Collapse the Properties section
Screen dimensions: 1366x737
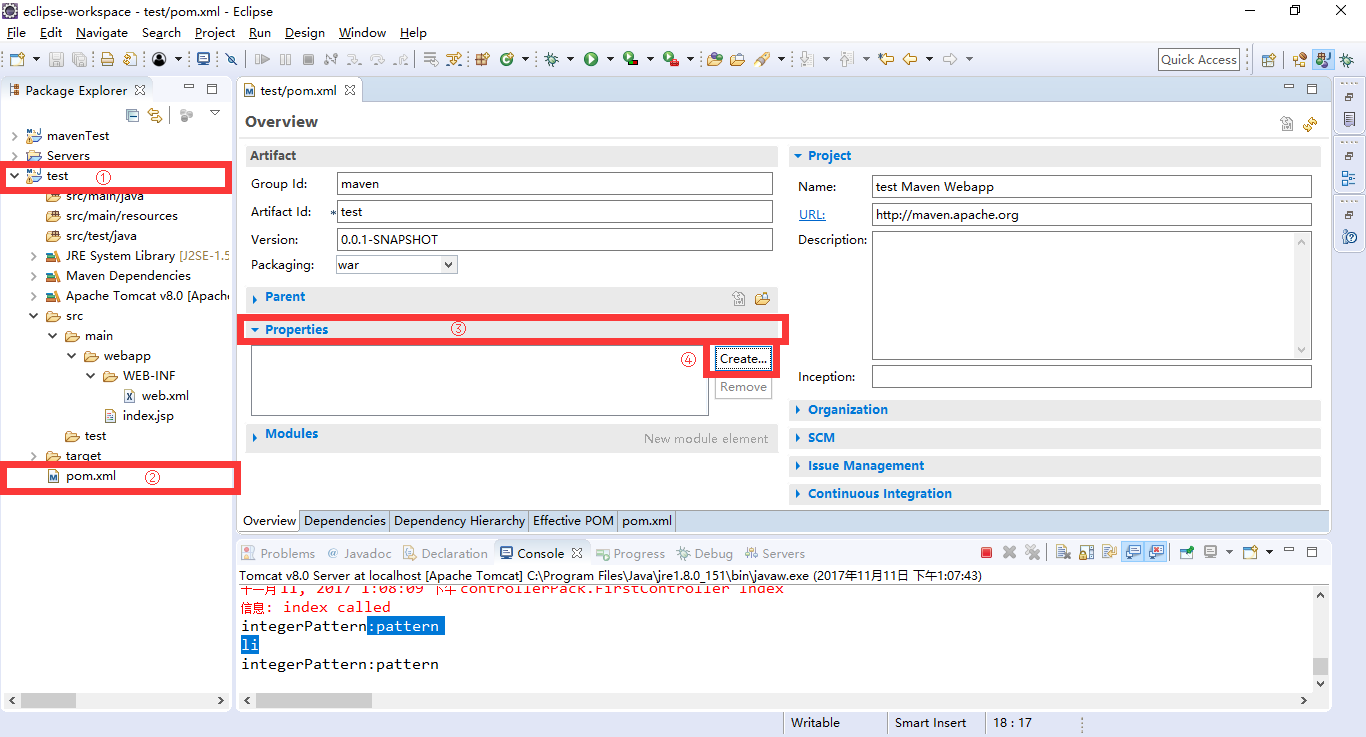pos(255,330)
